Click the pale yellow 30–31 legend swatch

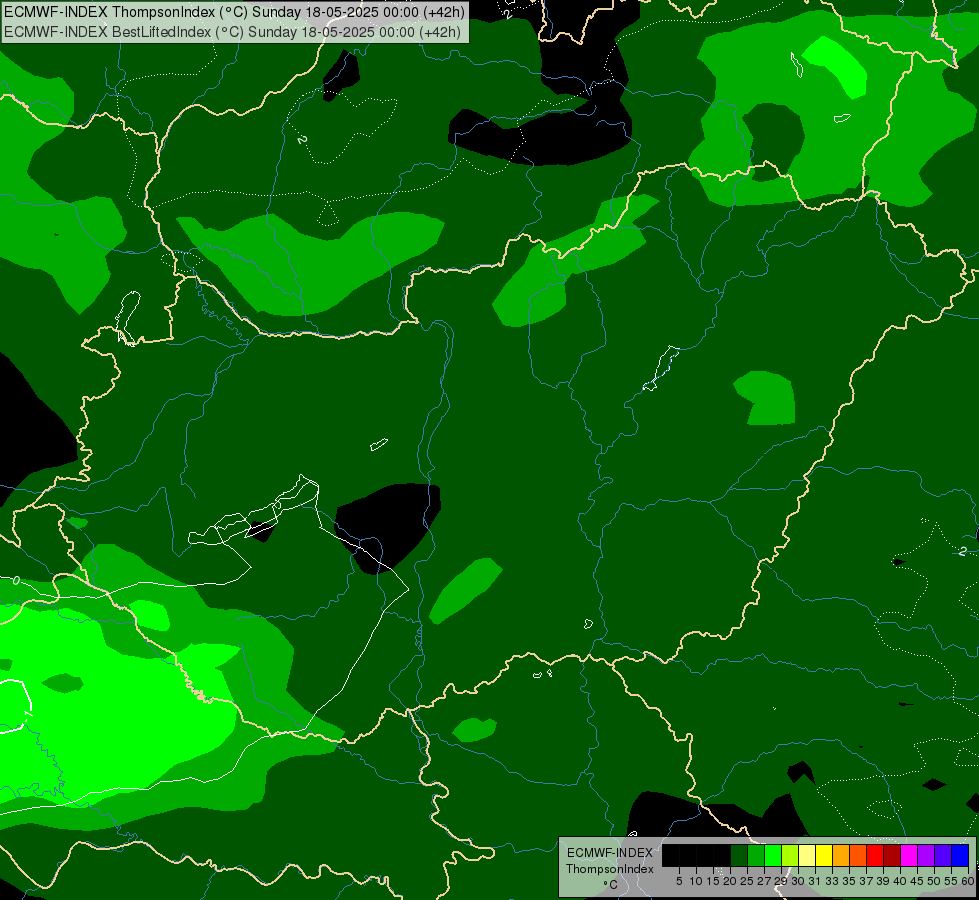(x=807, y=855)
